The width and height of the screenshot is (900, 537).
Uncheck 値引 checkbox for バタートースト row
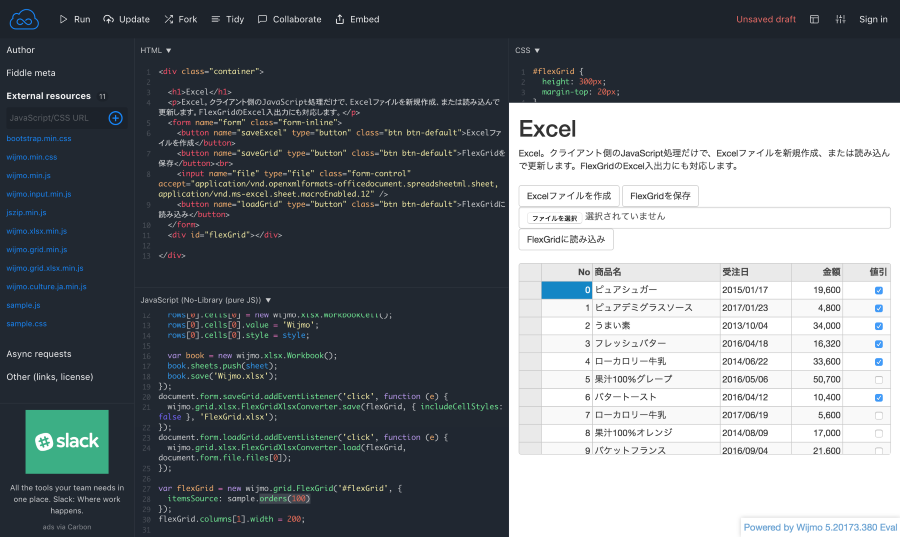point(879,398)
